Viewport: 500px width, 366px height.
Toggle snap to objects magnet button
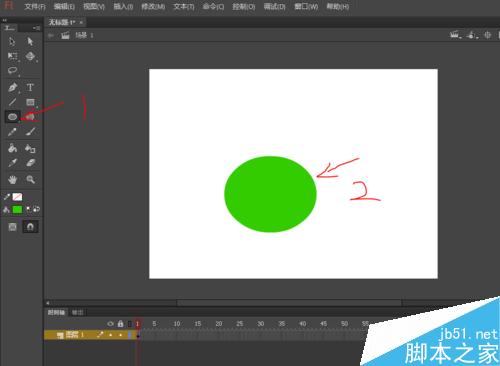[x=30, y=227]
